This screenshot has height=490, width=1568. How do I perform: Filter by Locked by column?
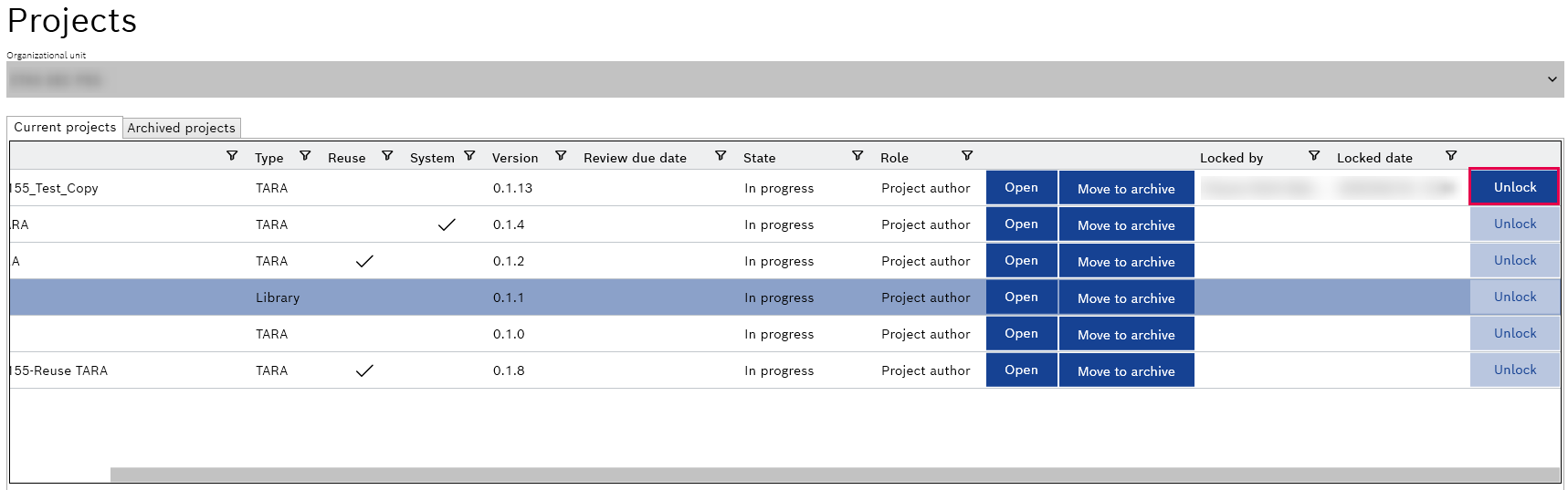click(1314, 156)
